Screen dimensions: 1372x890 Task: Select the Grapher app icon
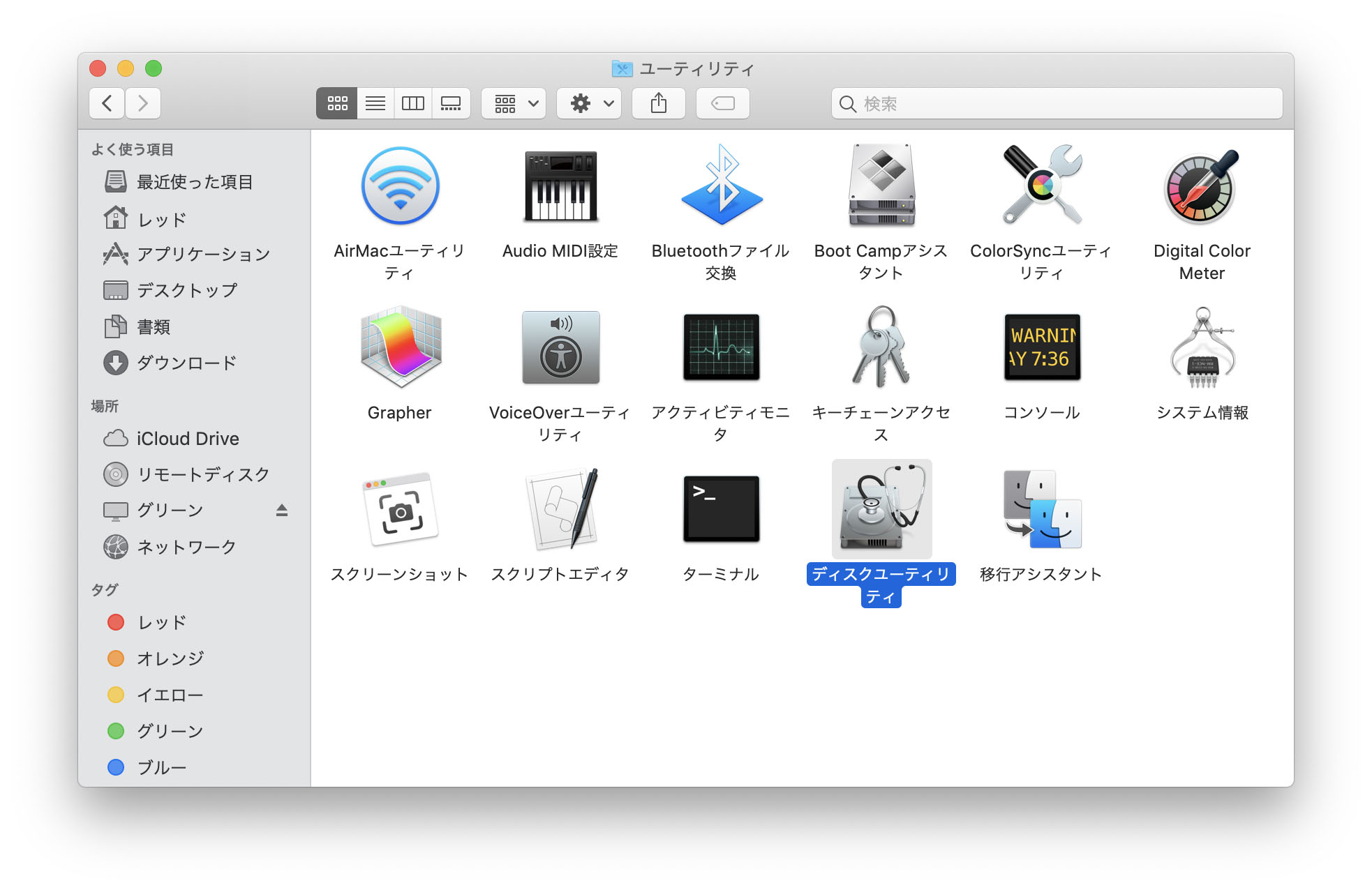click(400, 347)
